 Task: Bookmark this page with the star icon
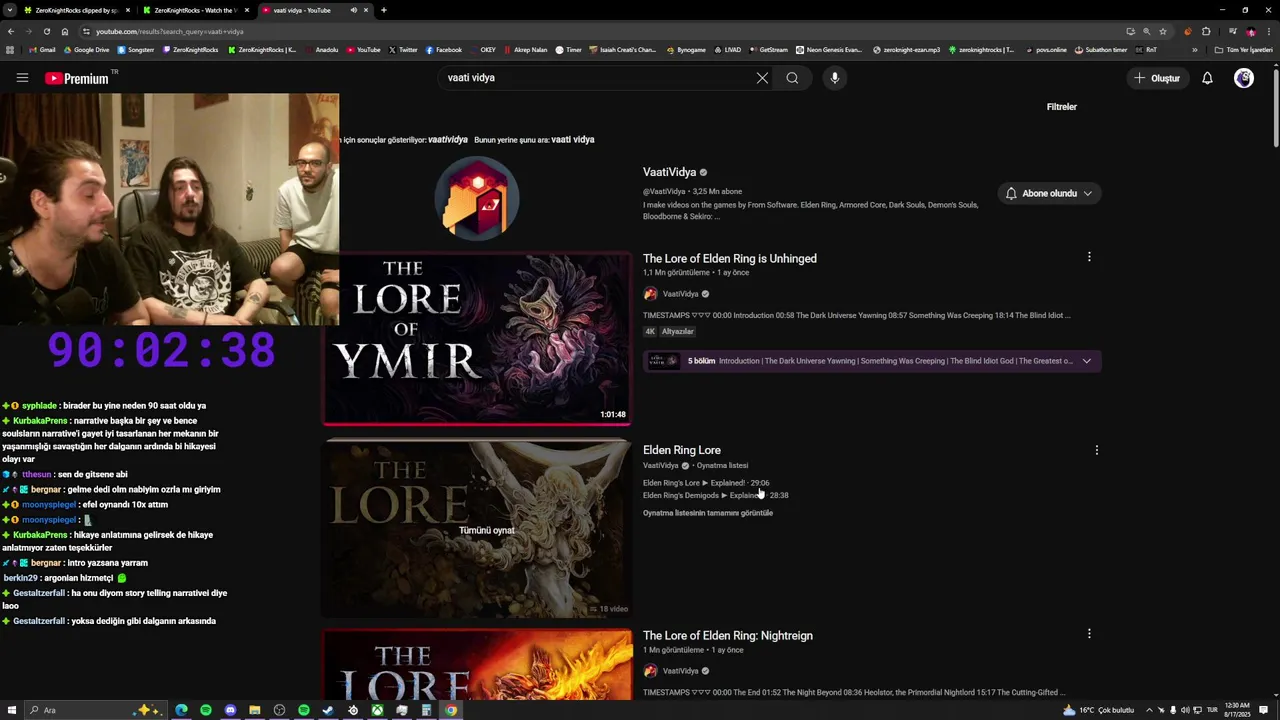point(1163,31)
